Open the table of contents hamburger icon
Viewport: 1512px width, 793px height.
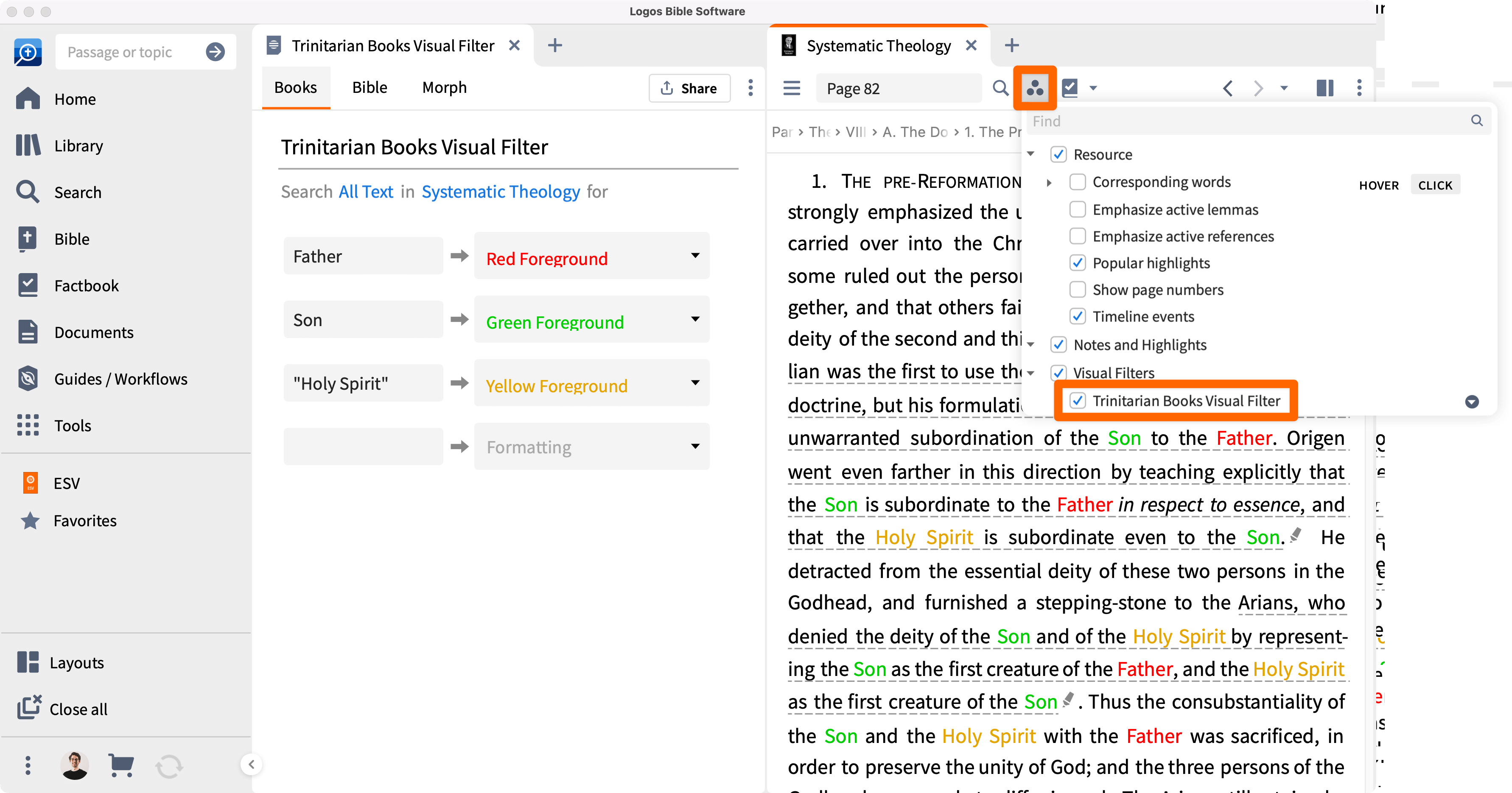tap(792, 88)
